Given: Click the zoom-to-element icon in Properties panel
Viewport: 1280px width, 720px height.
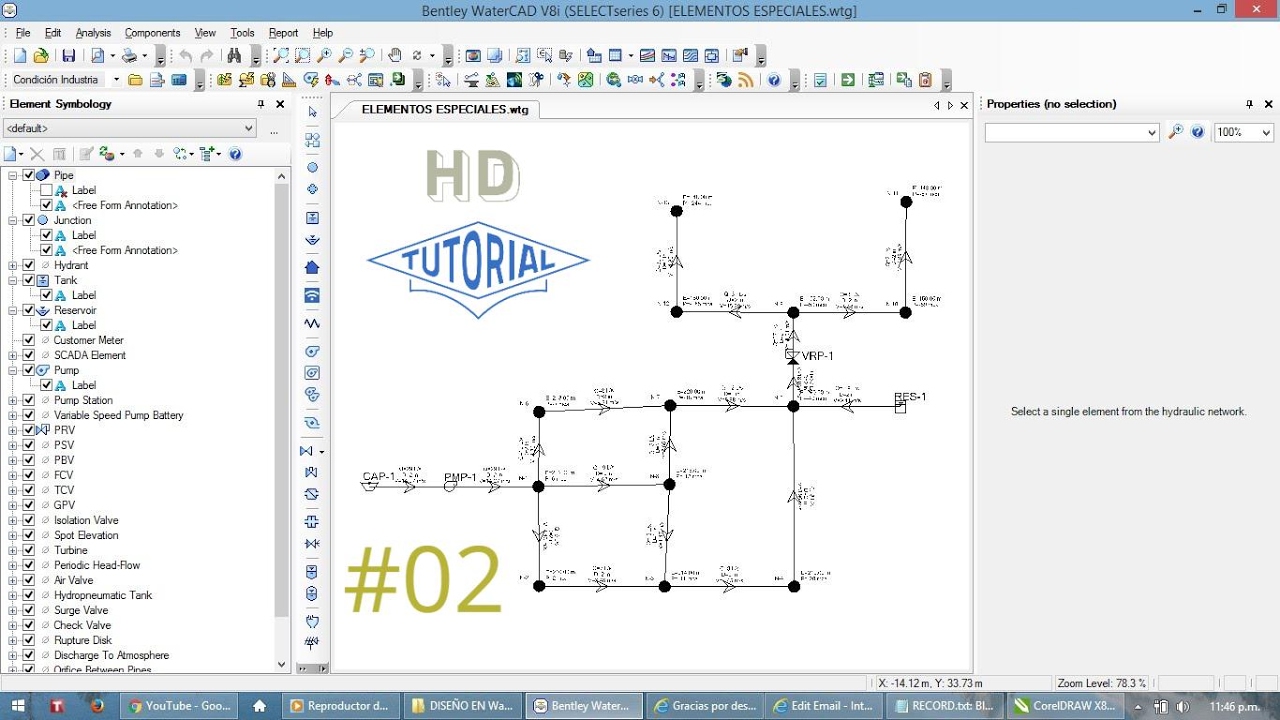Looking at the screenshot, I should (1176, 132).
